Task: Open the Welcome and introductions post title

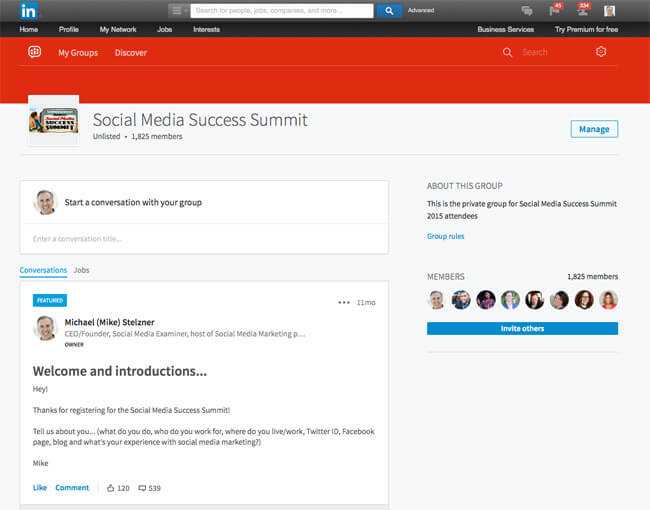Action: [120, 371]
